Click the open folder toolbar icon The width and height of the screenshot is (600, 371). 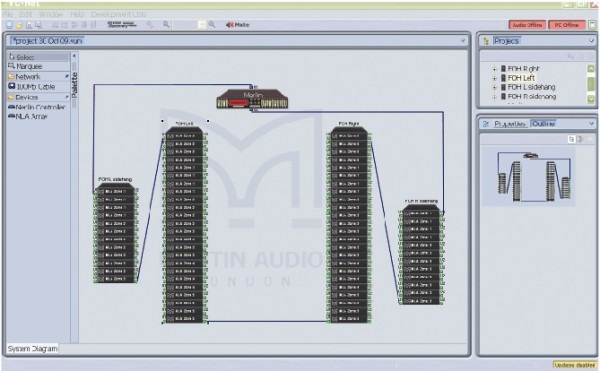19,25
